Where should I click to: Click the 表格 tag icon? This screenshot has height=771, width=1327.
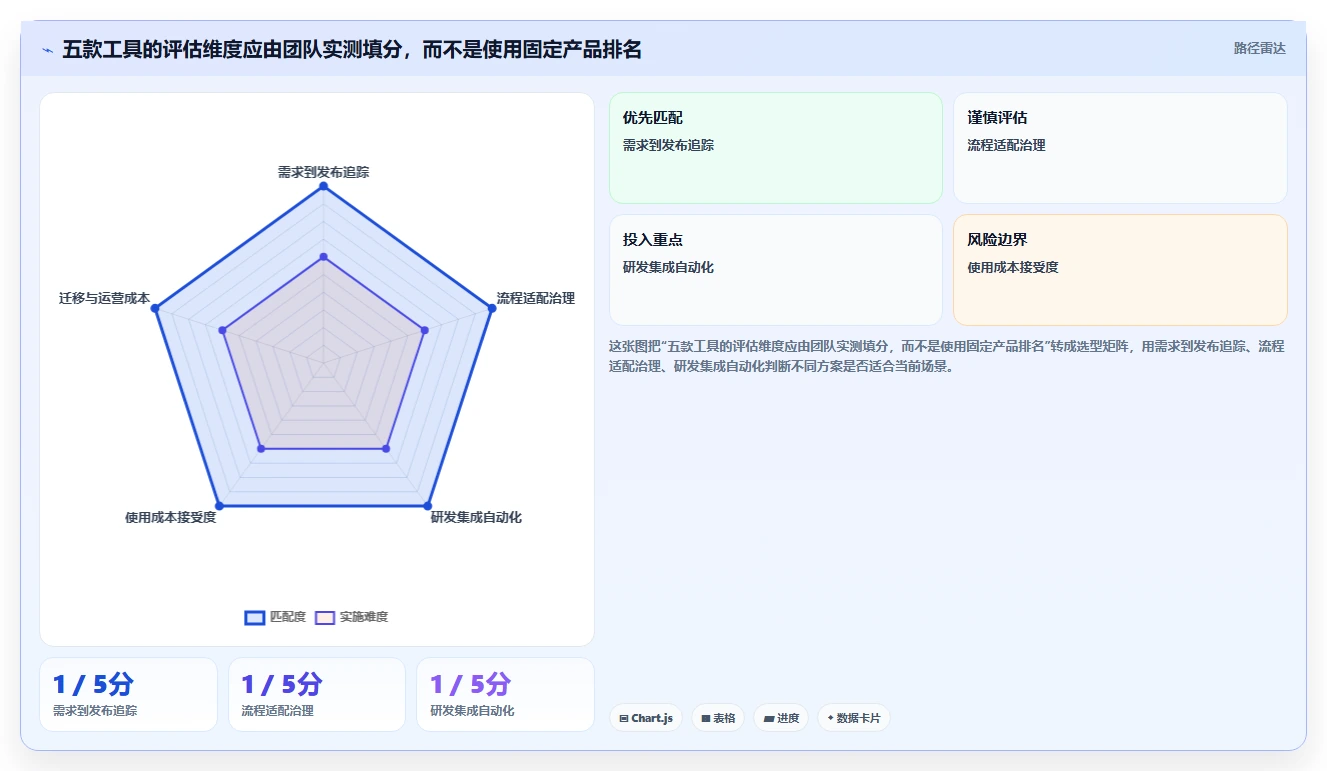coord(706,718)
